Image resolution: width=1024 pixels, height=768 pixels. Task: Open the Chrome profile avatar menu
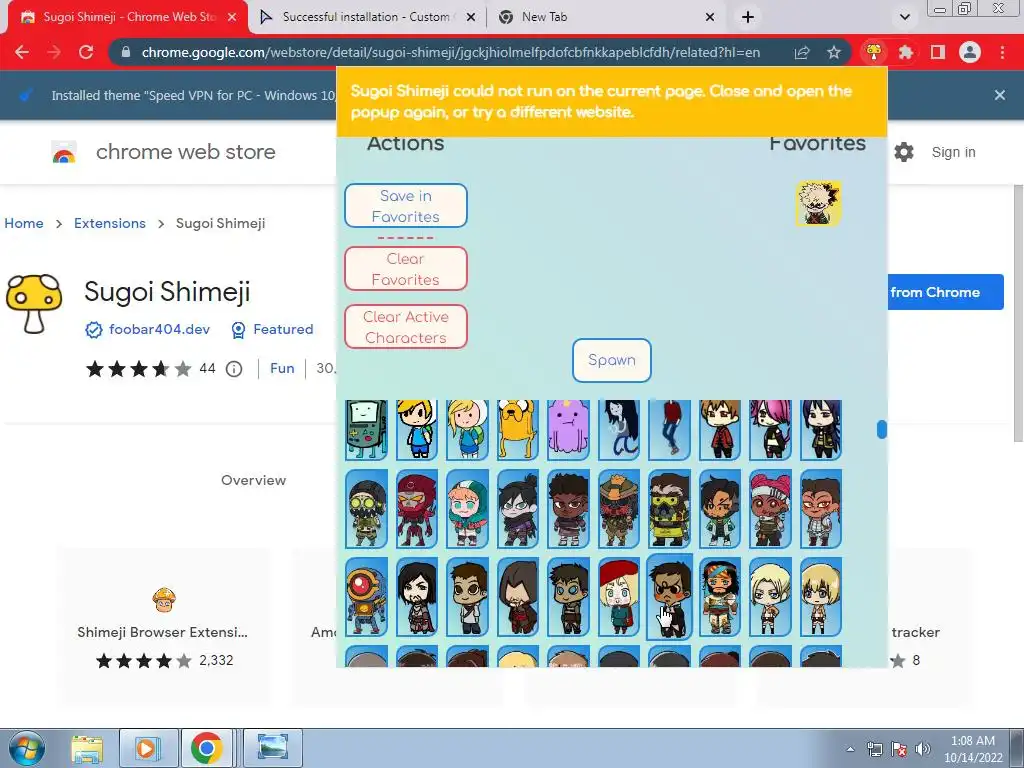click(x=970, y=52)
